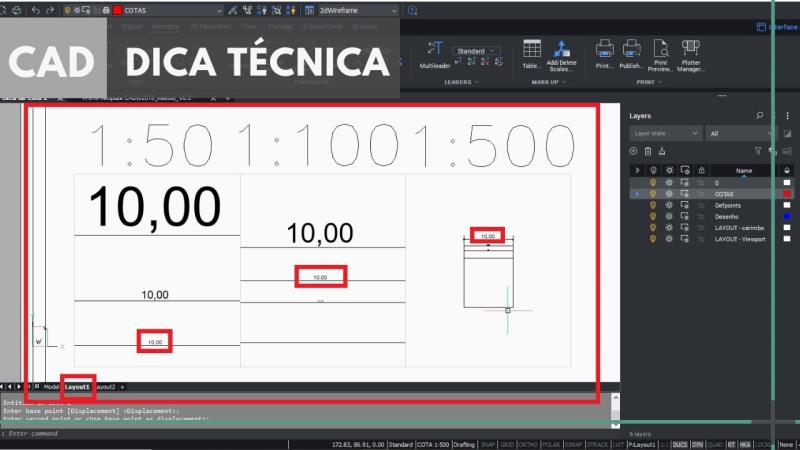Viewport: 800px width, 450px height.
Task: Toggle ESNAP in the status bar
Action: tap(573, 445)
